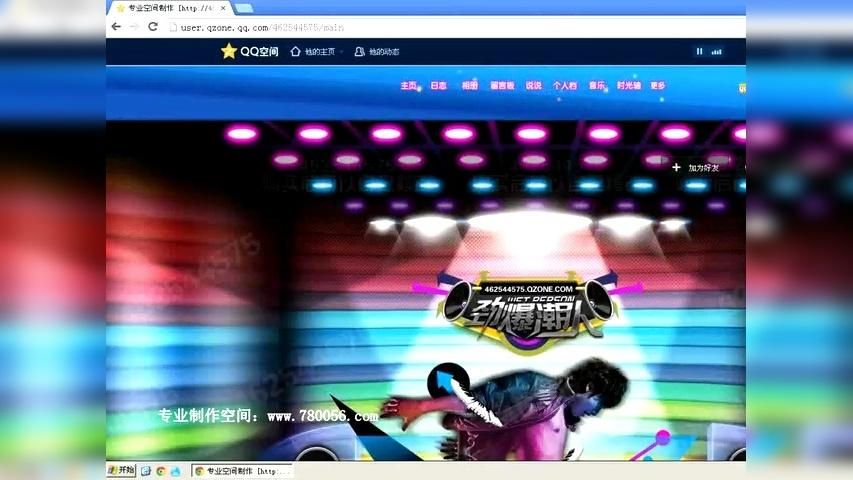This screenshot has width=853, height=480.
Task: Open the 主页 navigation item
Action: pyautogui.click(x=409, y=85)
